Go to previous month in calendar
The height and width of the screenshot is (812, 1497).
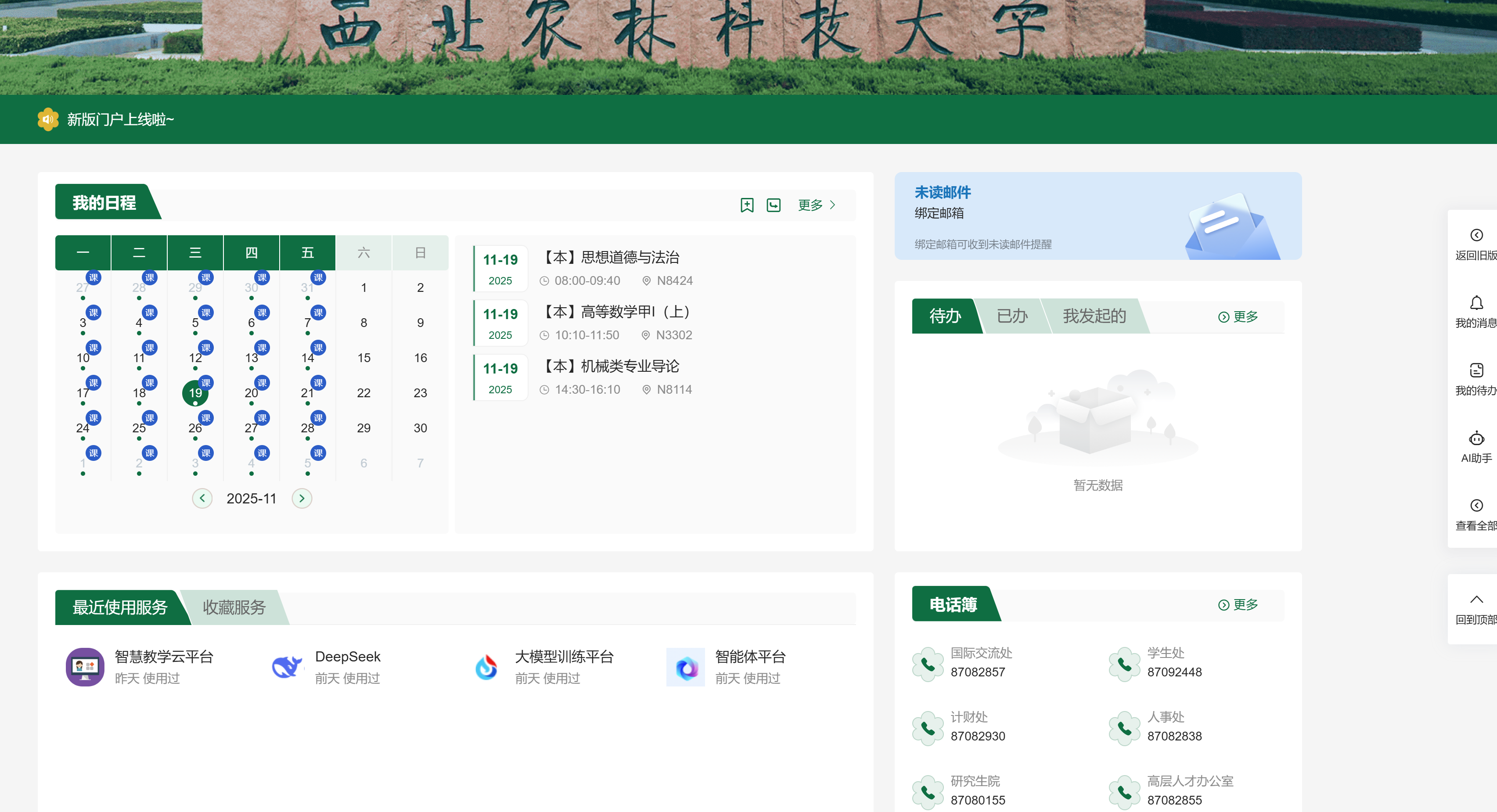(202, 498)
